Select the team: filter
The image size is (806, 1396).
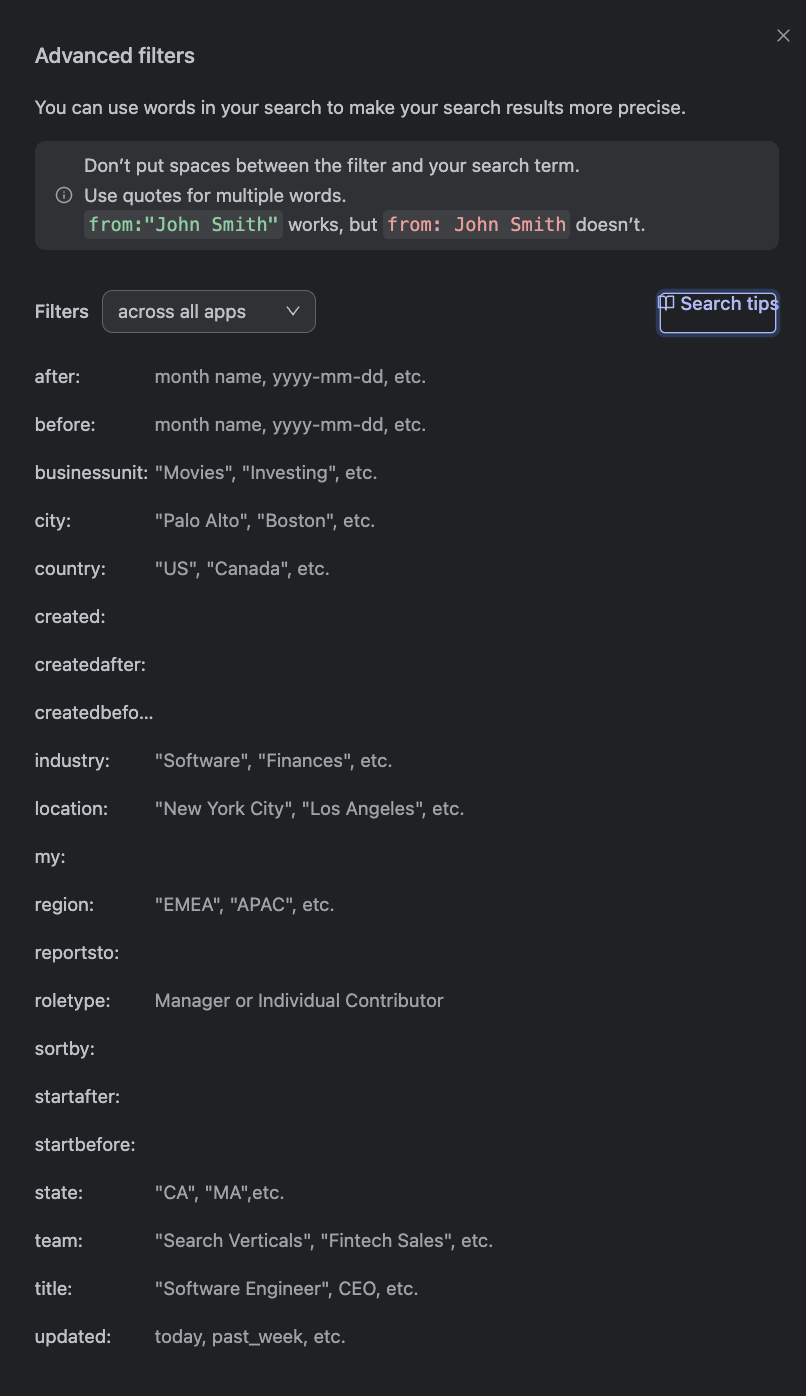pos(59,1241)
